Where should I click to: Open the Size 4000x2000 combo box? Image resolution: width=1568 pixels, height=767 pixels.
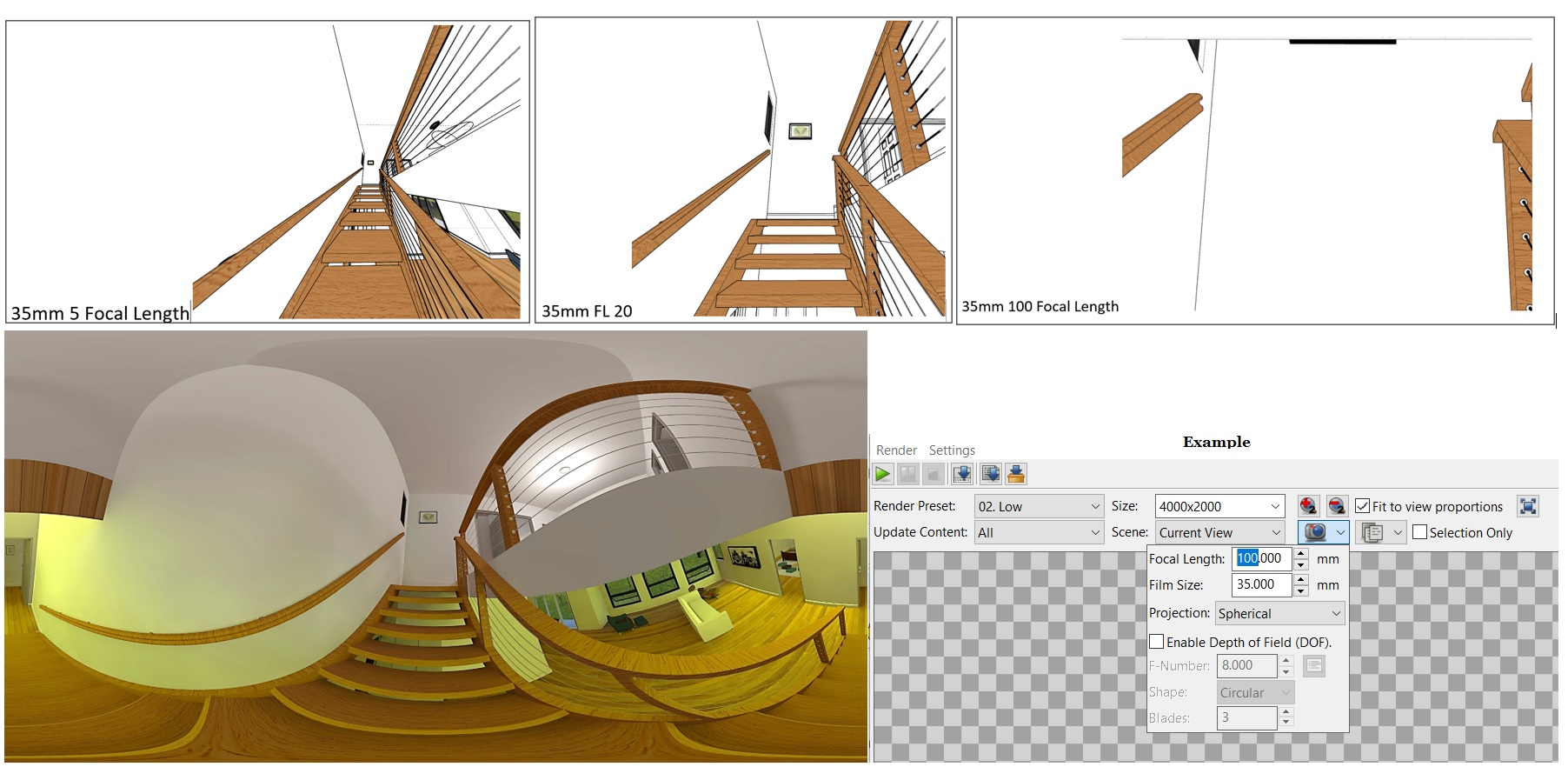[x=1219, y=506]
